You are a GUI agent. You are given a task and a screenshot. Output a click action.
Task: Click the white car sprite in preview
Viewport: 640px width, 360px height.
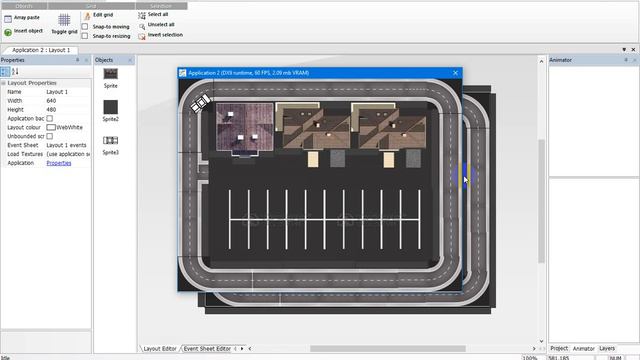[200, 103]
